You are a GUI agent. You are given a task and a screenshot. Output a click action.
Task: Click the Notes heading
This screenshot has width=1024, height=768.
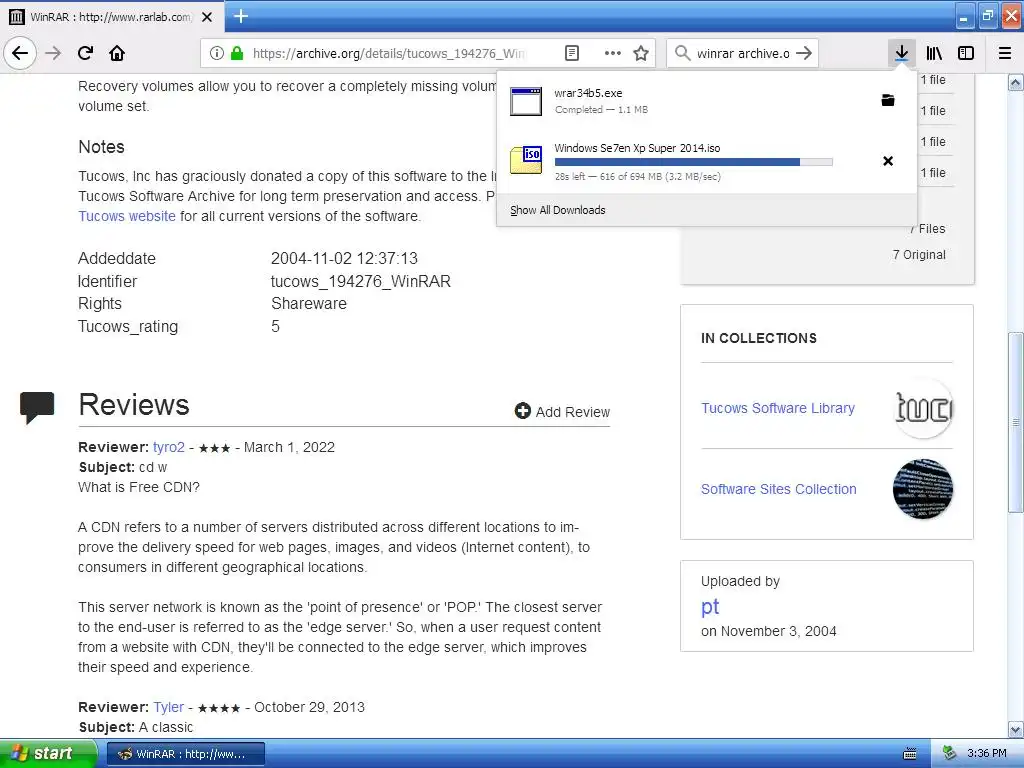point(101,147)
